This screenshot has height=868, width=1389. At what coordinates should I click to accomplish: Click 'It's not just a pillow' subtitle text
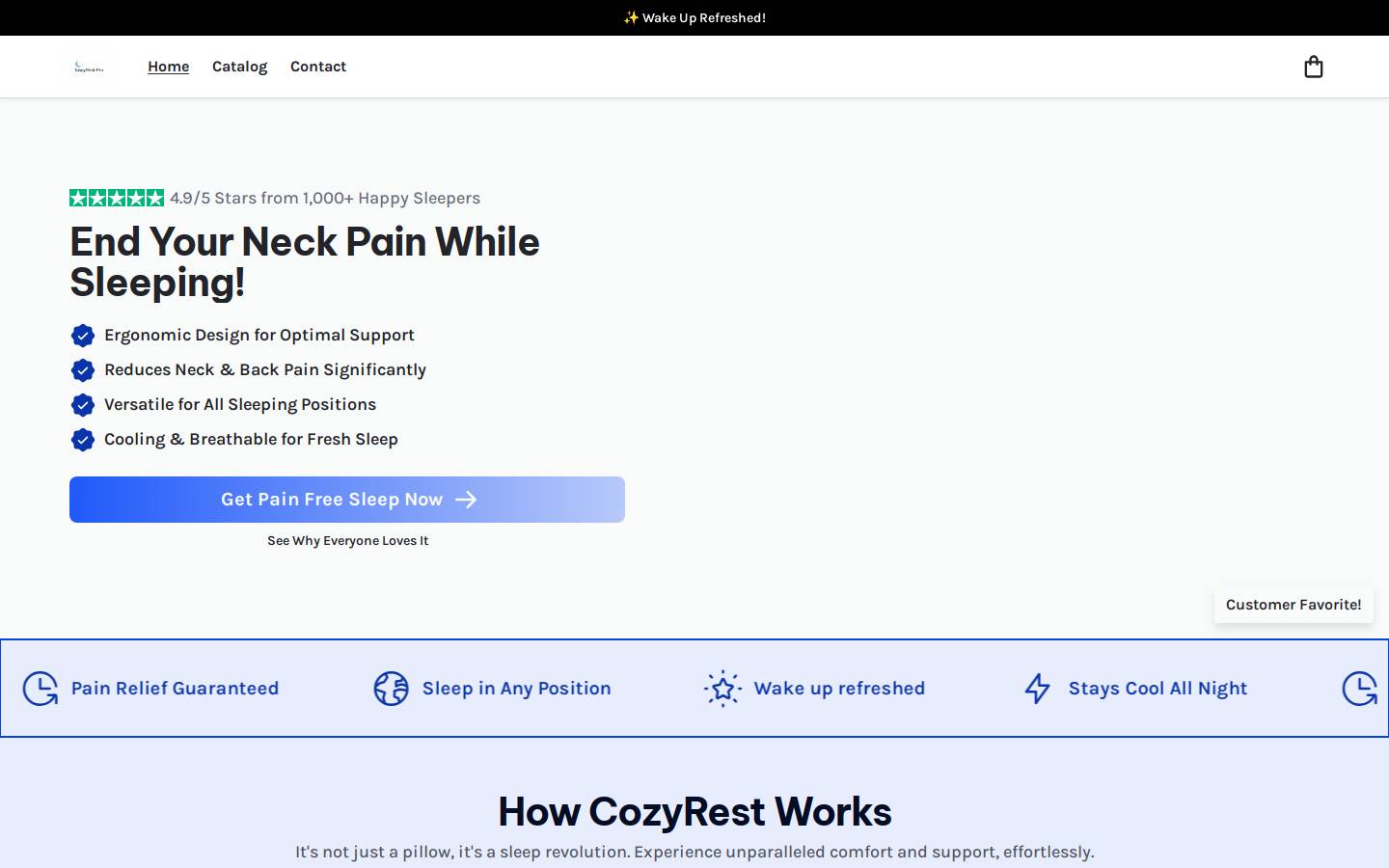(x=694, y=852)
